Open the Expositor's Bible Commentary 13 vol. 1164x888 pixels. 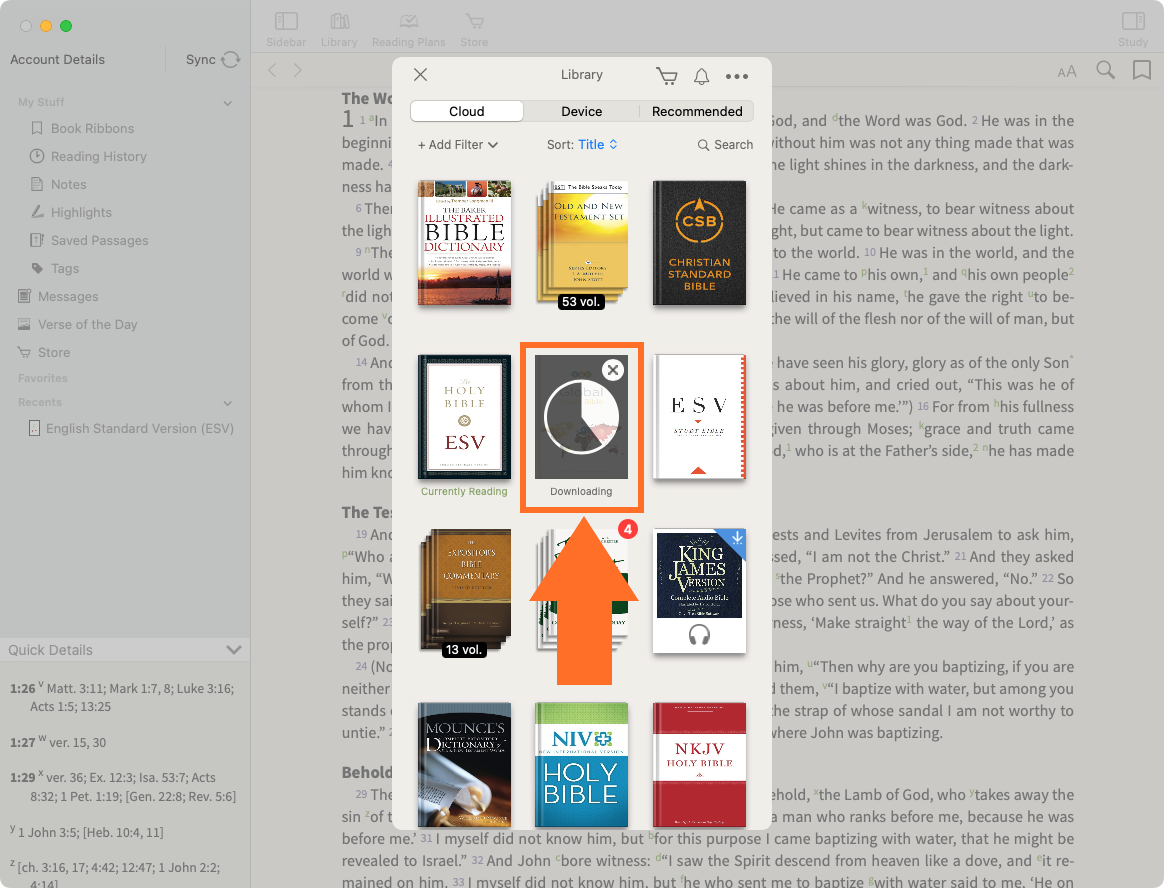464,592
